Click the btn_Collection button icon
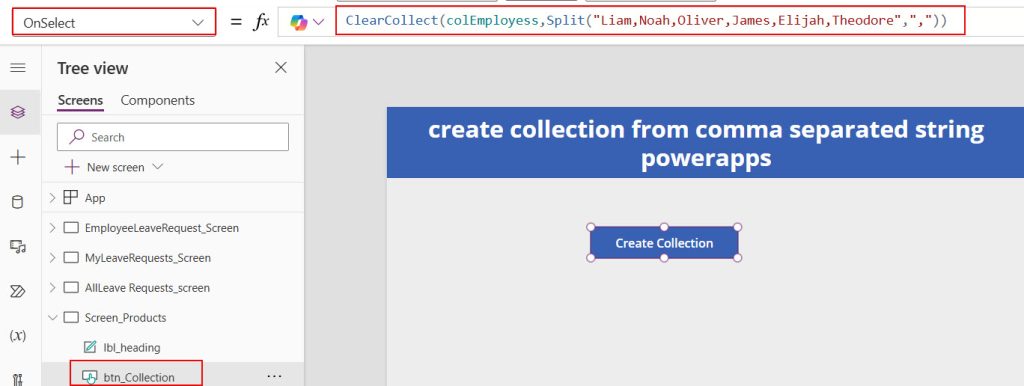Image resolution: width=1024 pixels, height=386 pixels. pyautogui.click(x=89, y=378)
